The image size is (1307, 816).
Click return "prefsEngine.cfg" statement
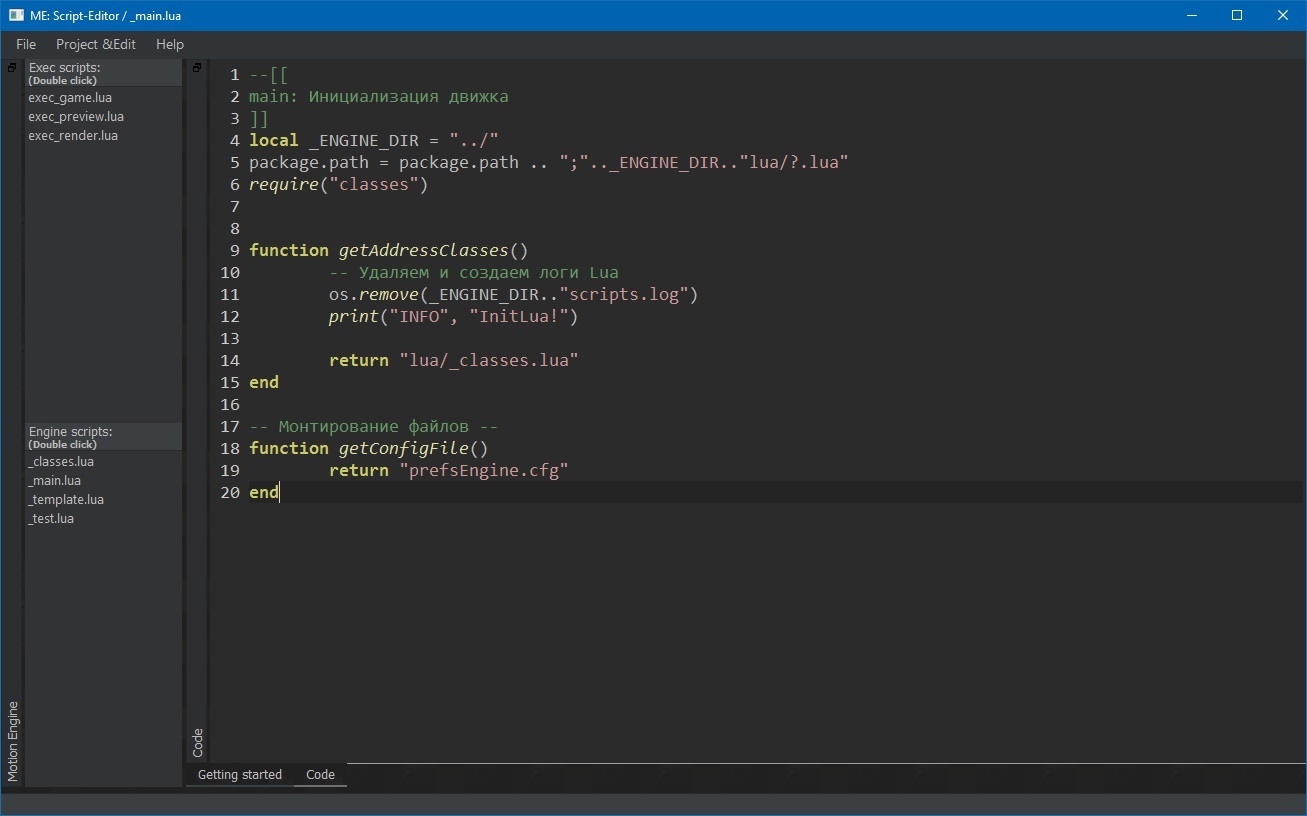[448, 471]
